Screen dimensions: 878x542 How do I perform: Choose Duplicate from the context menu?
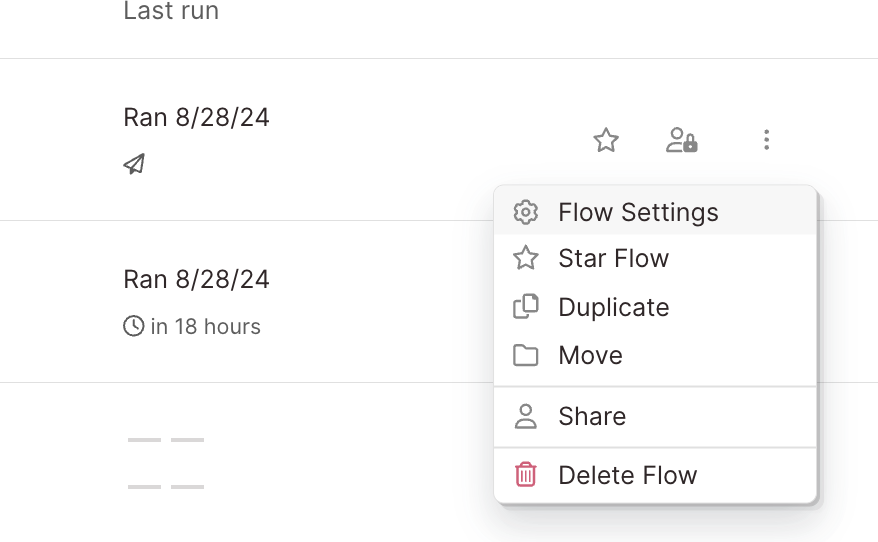click(655, 307)
